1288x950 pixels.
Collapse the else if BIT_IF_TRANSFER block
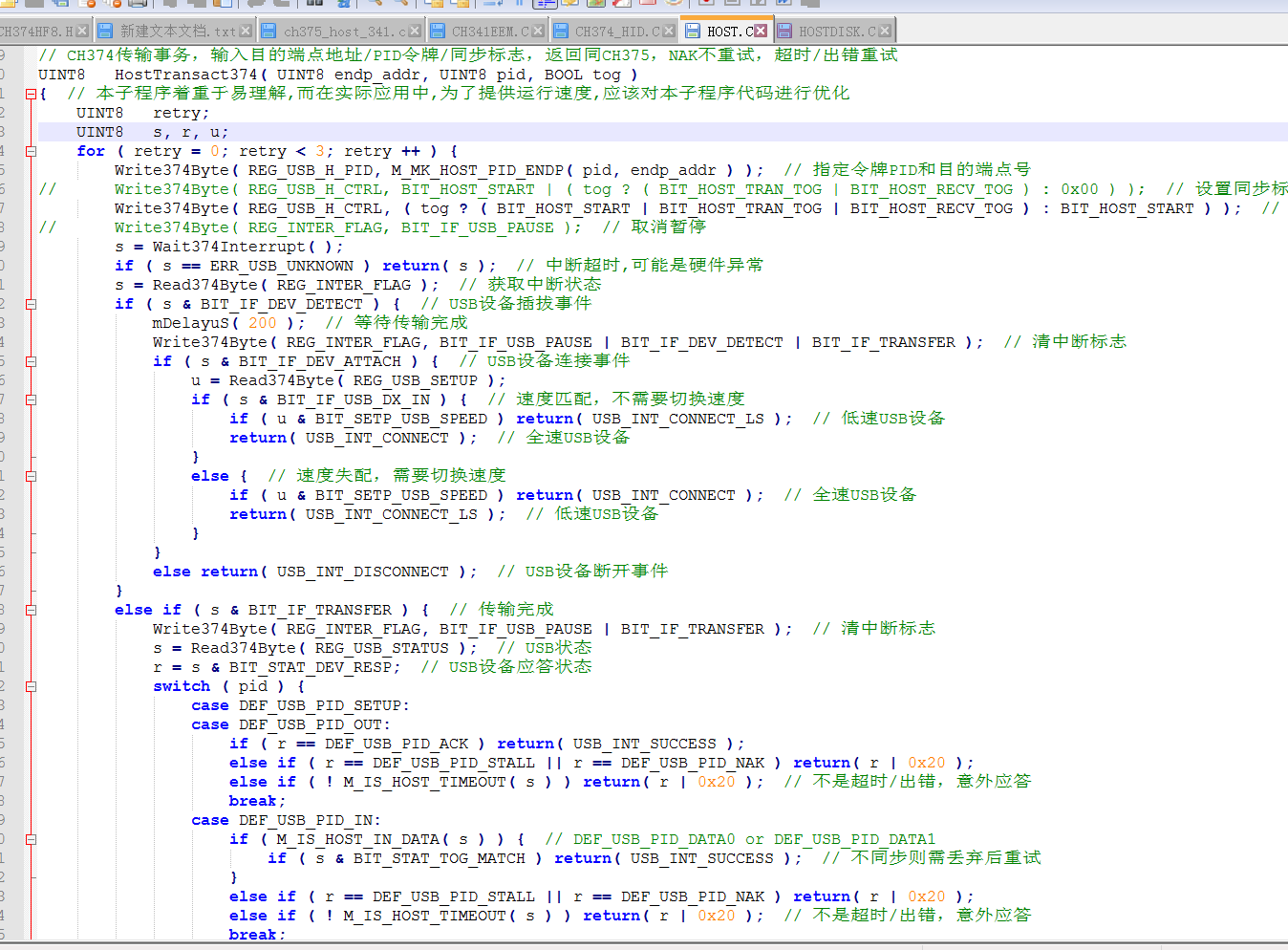[31, 610]
